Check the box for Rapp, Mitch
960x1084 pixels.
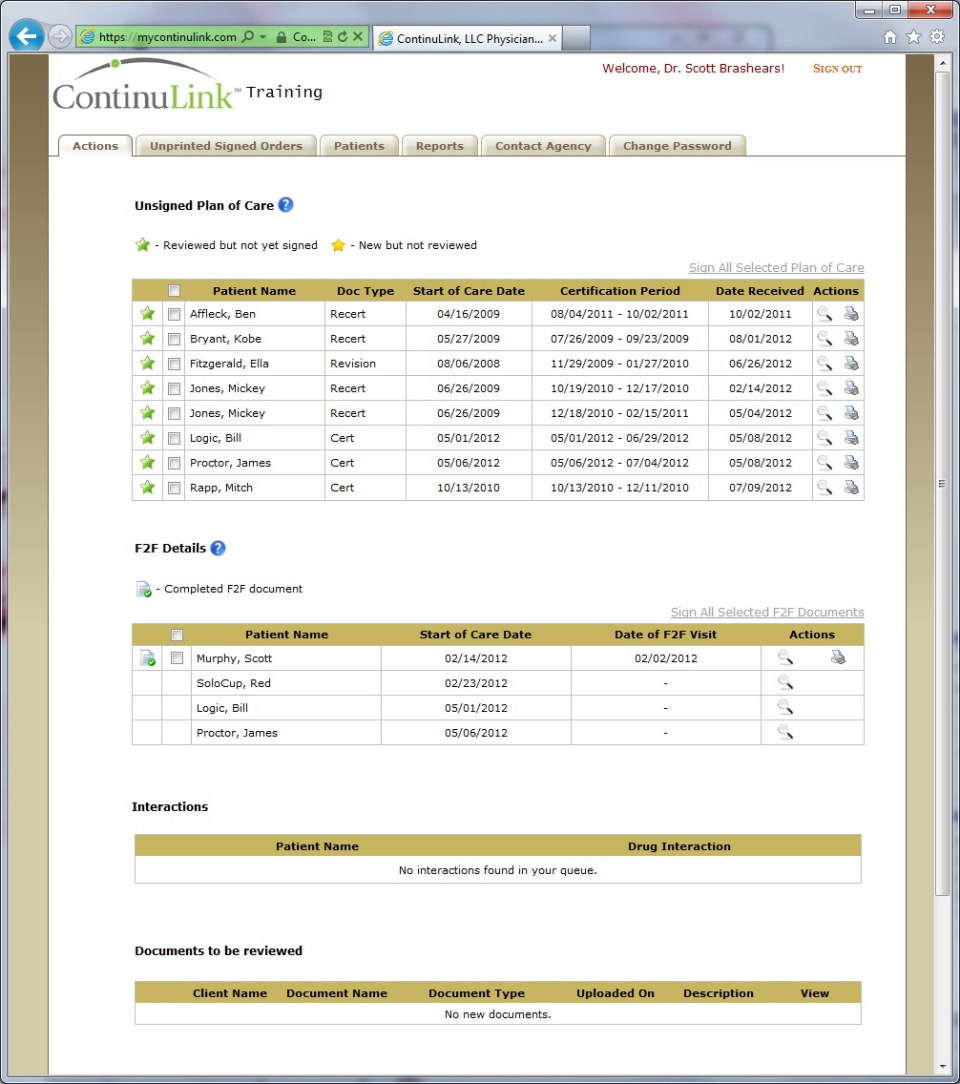point(174,488)
